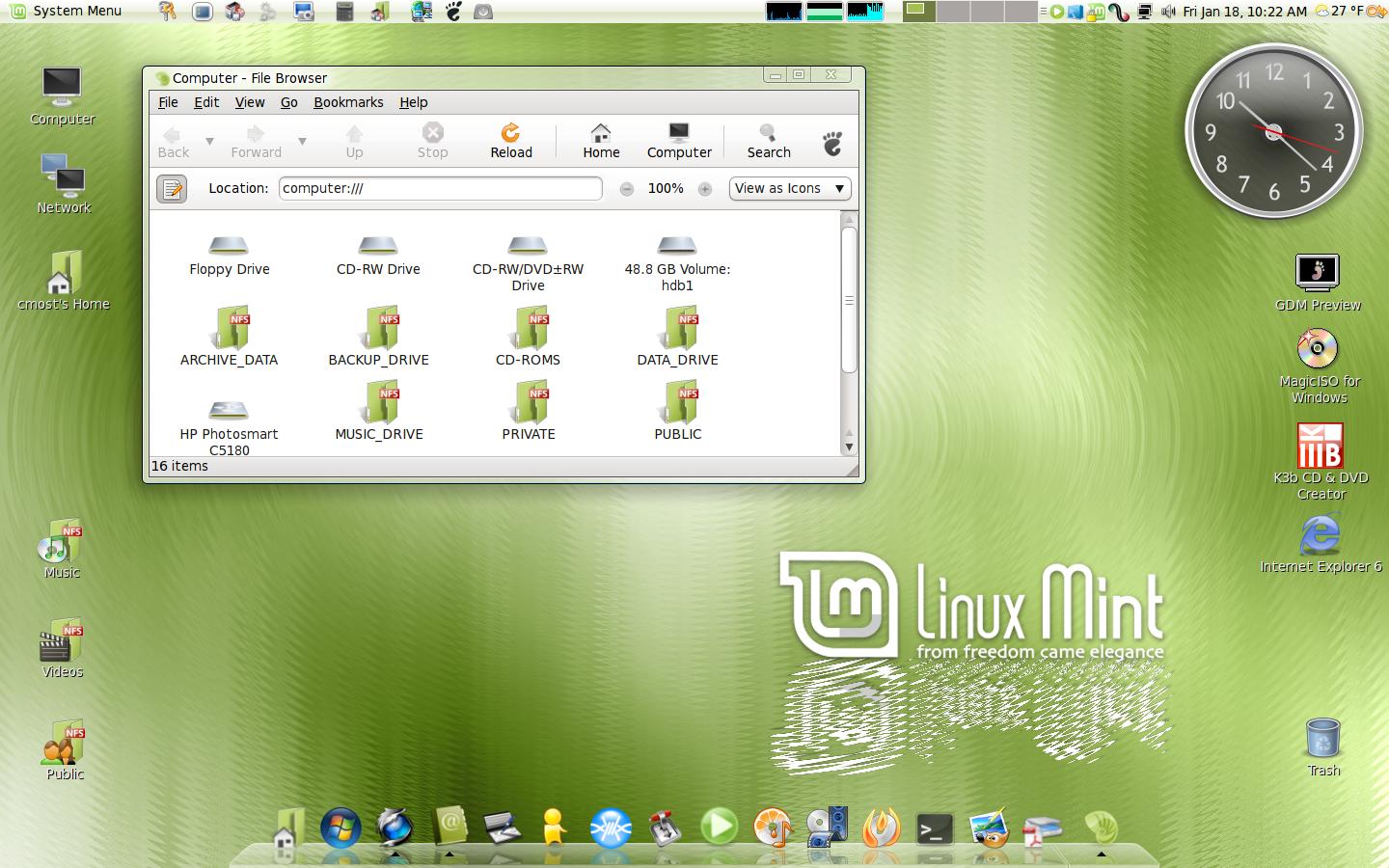Open the Music desktop folder
Image resolution: width=1389 pixels, height=868 pixels.
[x=62, y=550]
